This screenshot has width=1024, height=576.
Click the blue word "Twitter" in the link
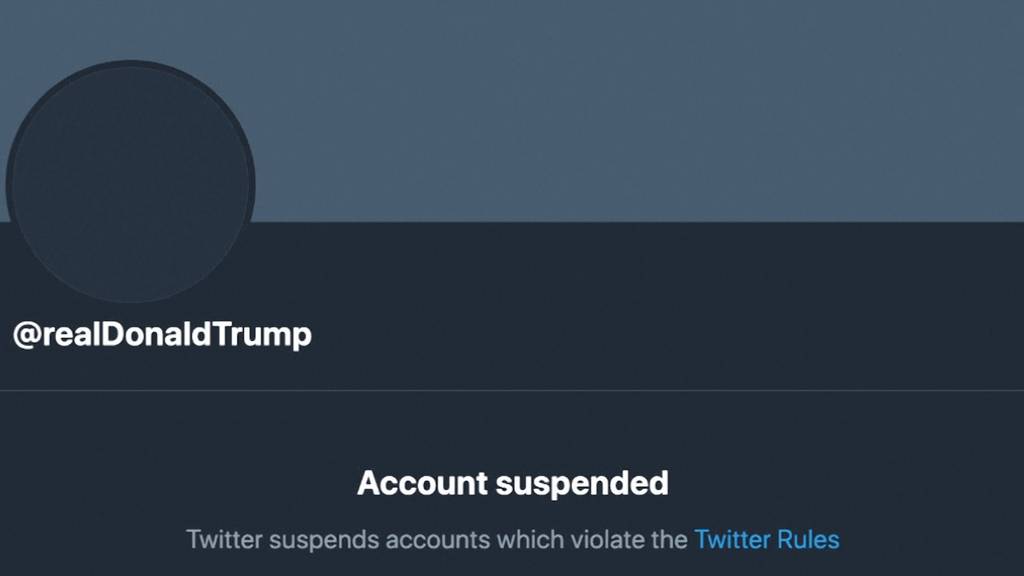click(731, 540)
